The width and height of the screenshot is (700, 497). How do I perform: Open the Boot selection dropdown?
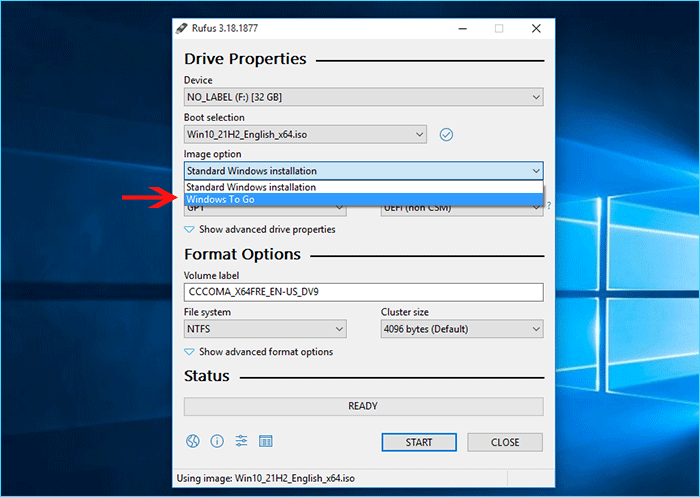coord(305,134)
